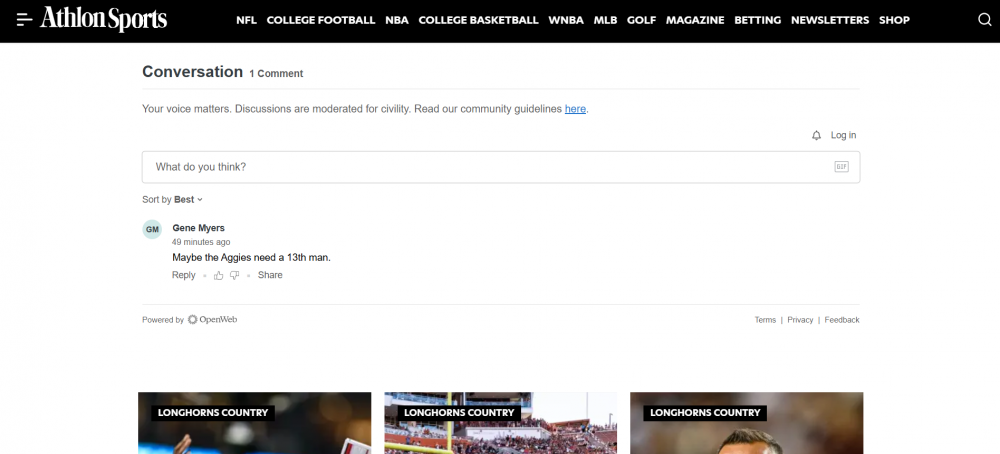This screenshot has width=1000, height=454.
Task: Open the Betting nav item
Action: [757, 20]
